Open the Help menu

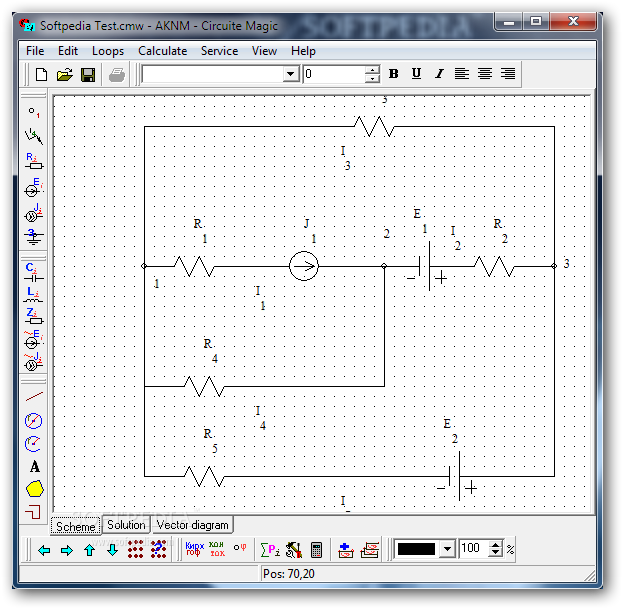point(303,51)
